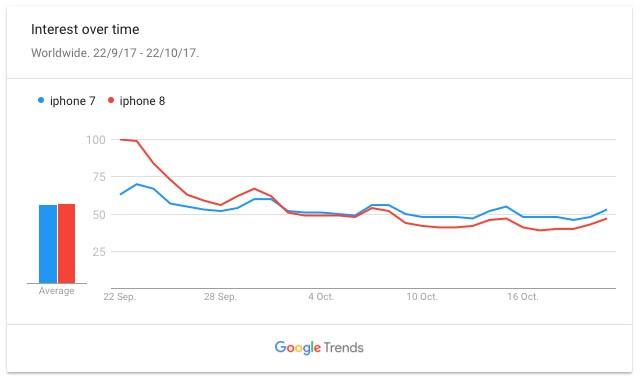641x384 pixels.
Task: Click the red iphone 8 legend dot
Action: (x=111, y=100)
